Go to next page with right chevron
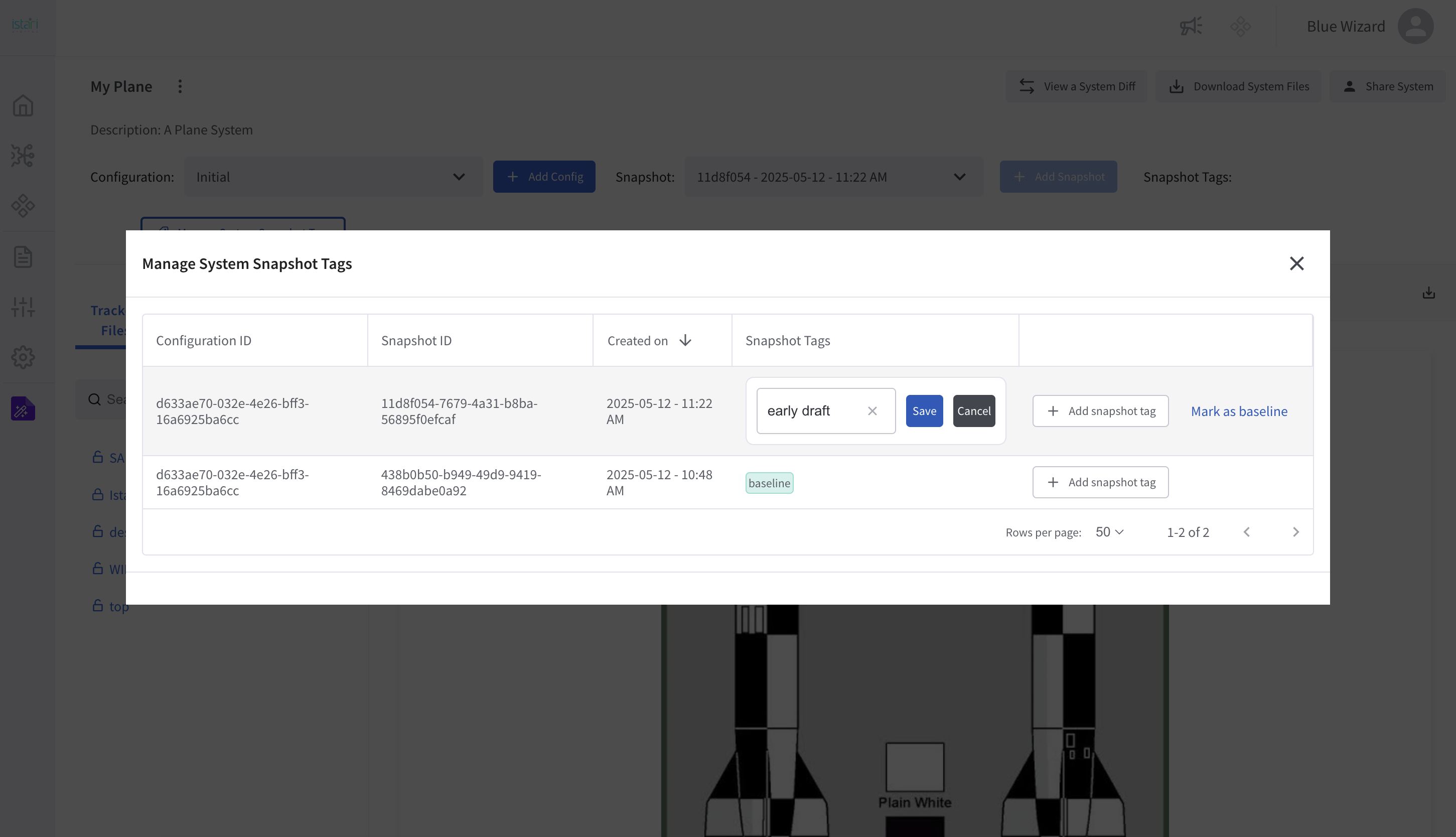 1295,532
